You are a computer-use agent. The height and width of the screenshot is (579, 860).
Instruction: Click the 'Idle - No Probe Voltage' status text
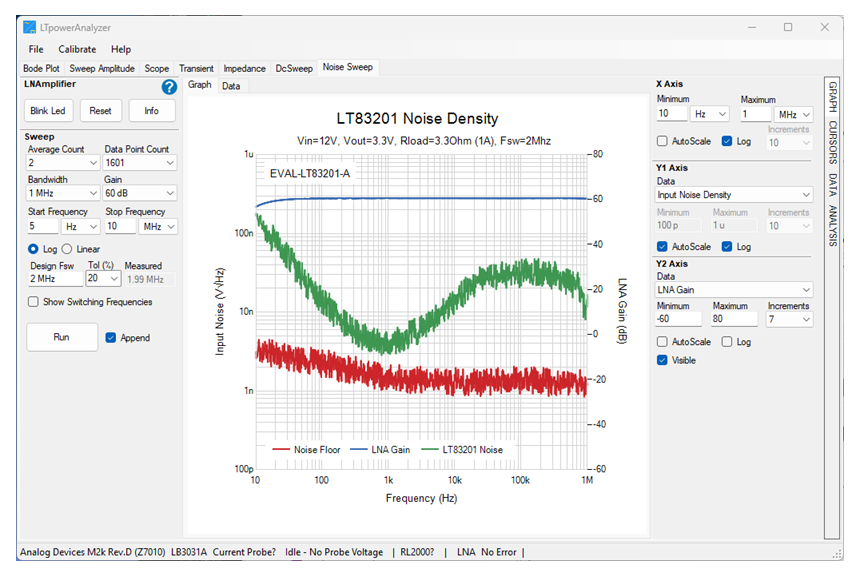click(334, 552)
